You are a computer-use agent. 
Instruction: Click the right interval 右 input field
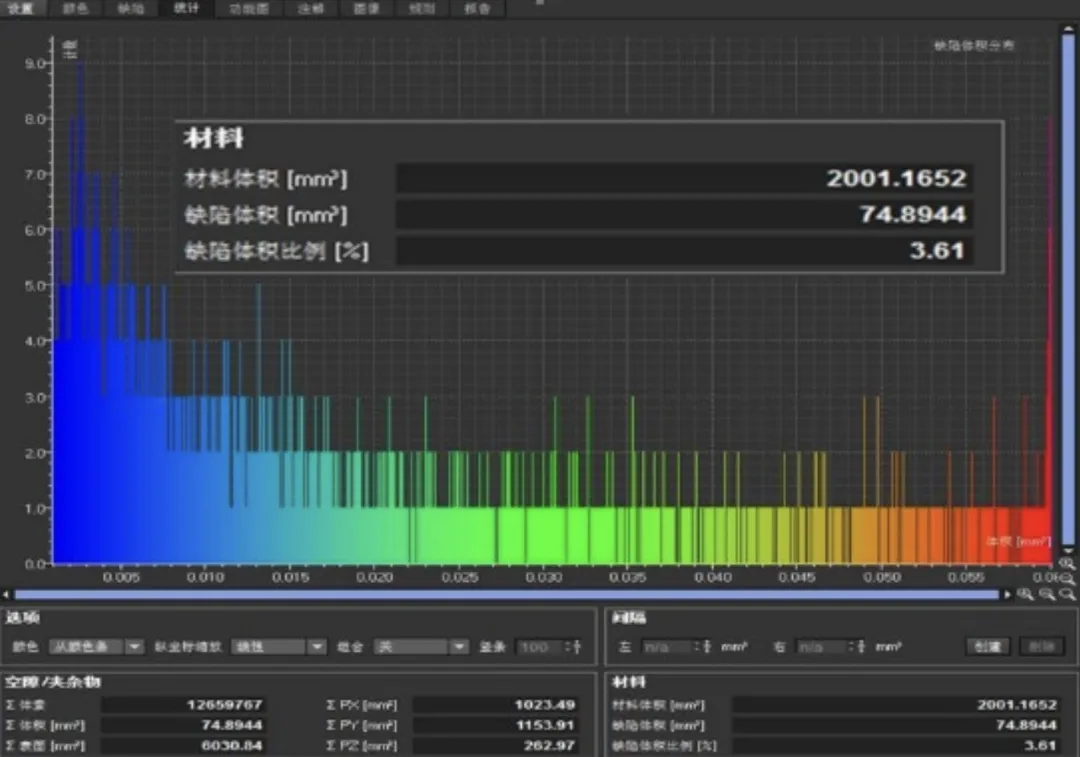(821, 646)
